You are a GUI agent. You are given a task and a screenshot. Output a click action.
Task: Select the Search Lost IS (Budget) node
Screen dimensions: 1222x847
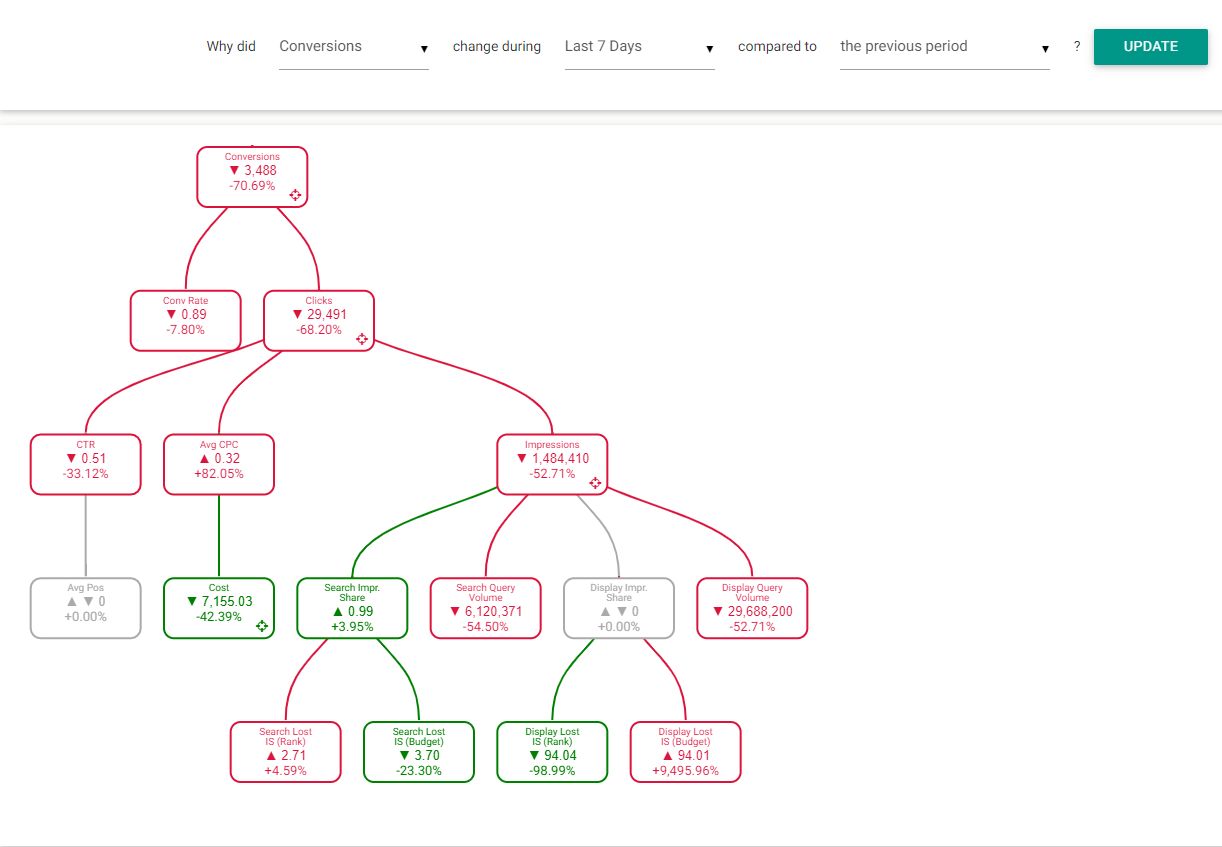(x=419, y=752)
